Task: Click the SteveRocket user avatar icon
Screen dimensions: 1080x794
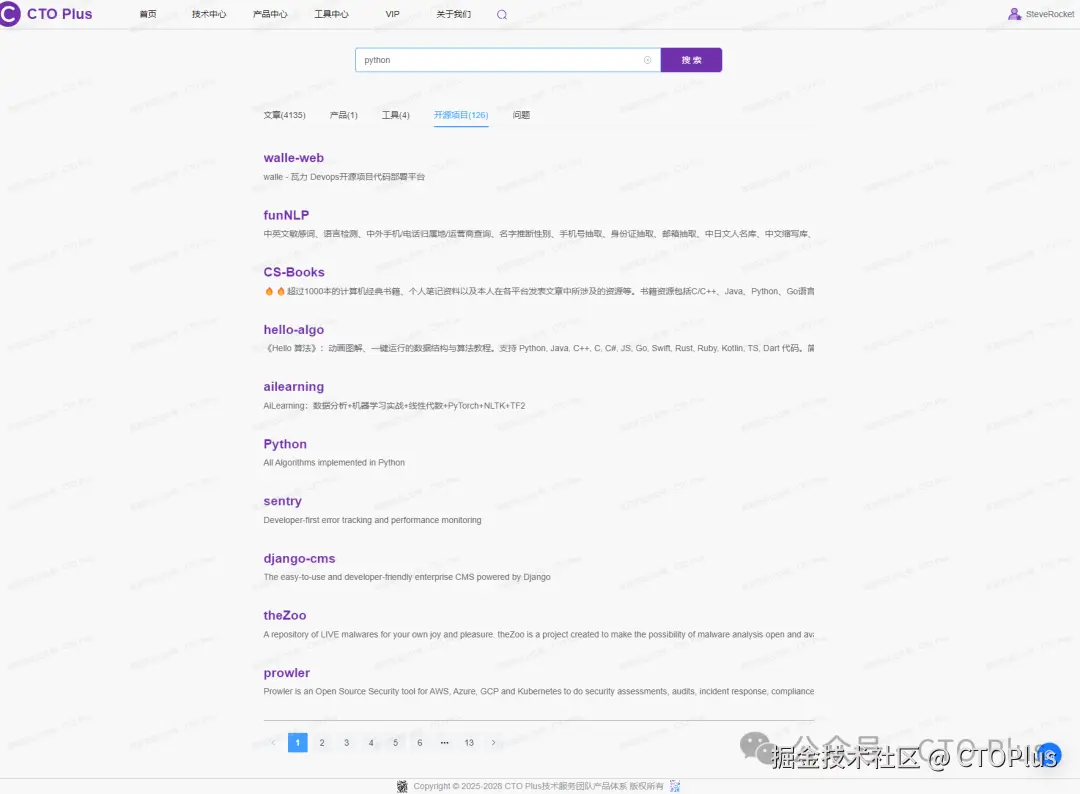Action: click(x=1014, y=14)
